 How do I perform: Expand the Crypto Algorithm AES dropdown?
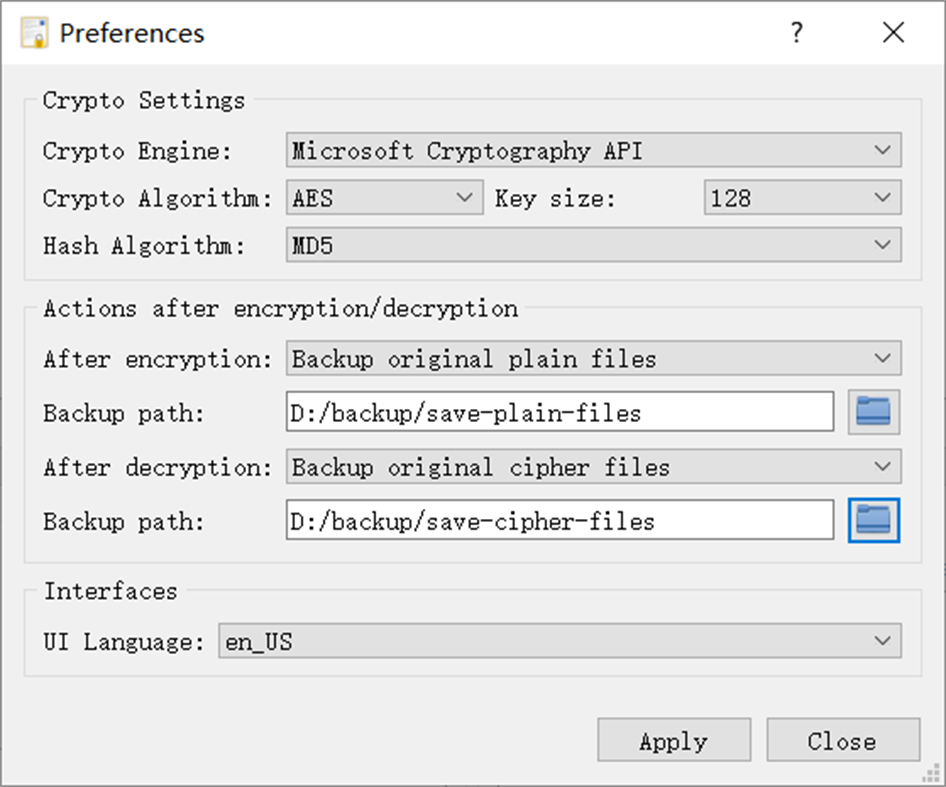click(x=383, y=198)
